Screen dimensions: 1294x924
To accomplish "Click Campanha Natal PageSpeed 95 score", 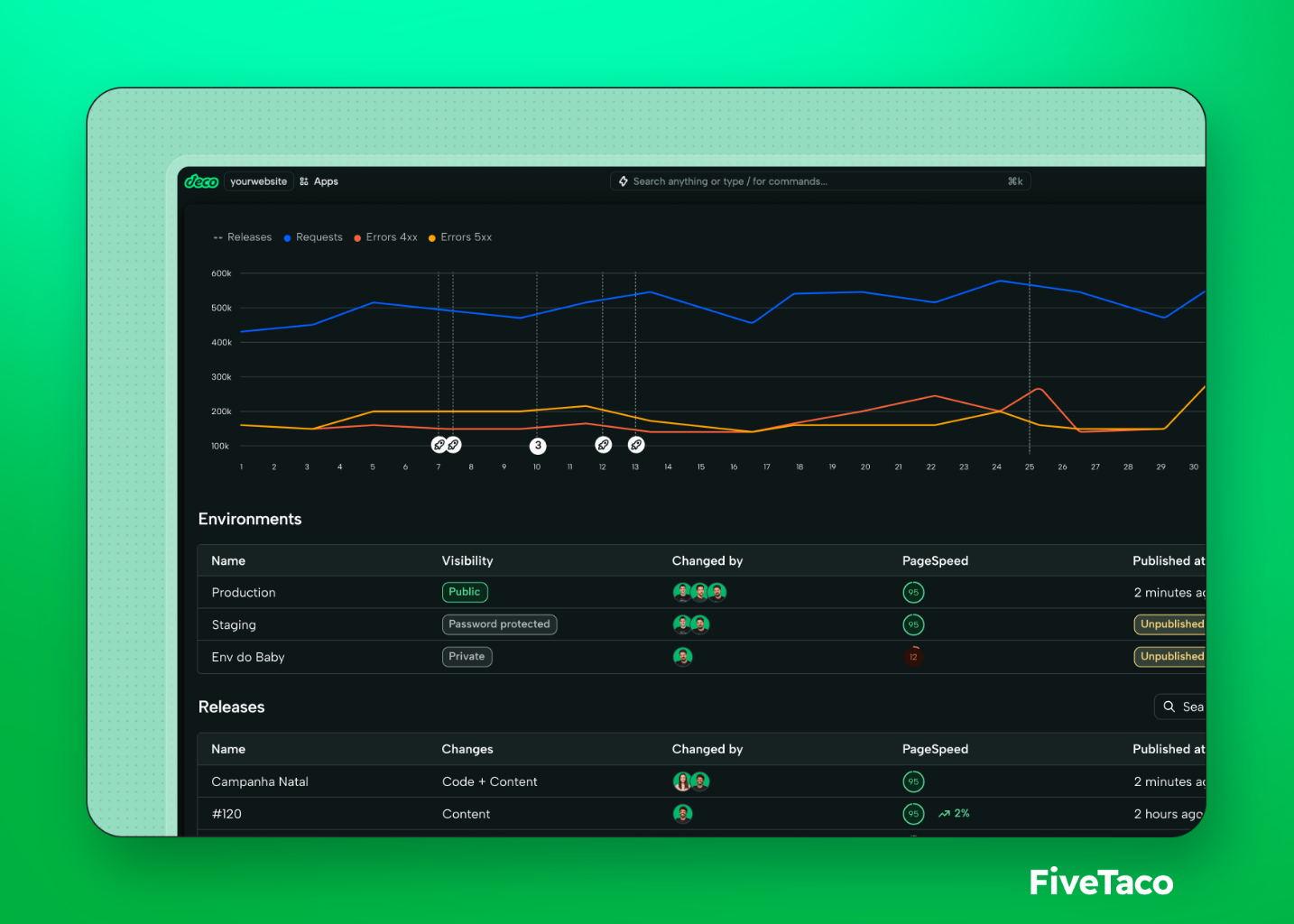I will [913, 781].
